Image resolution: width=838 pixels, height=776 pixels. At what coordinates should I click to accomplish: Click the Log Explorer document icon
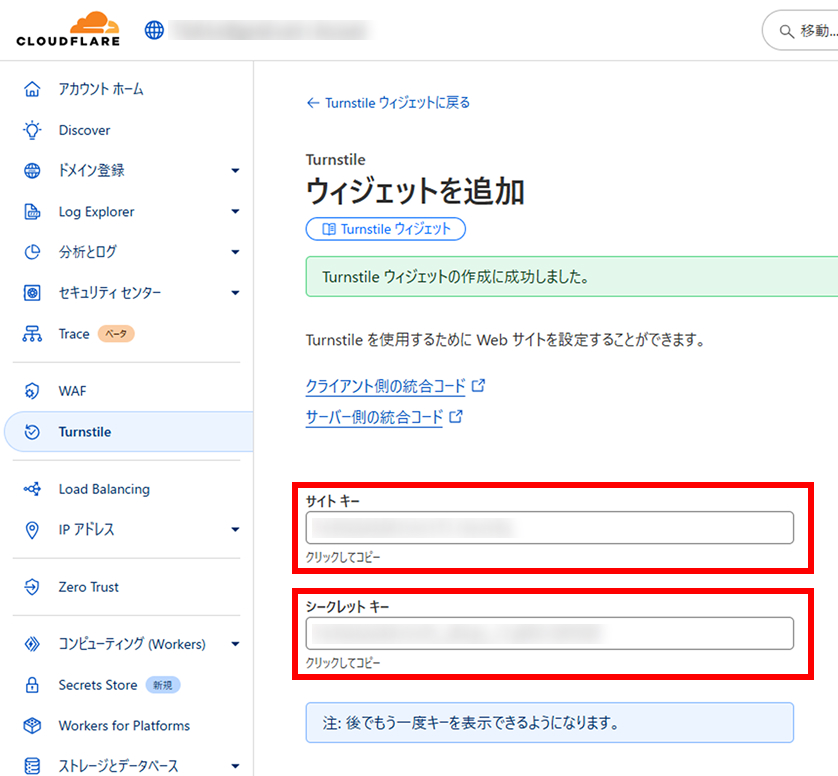pyautogui.click(x=32, y=212)
